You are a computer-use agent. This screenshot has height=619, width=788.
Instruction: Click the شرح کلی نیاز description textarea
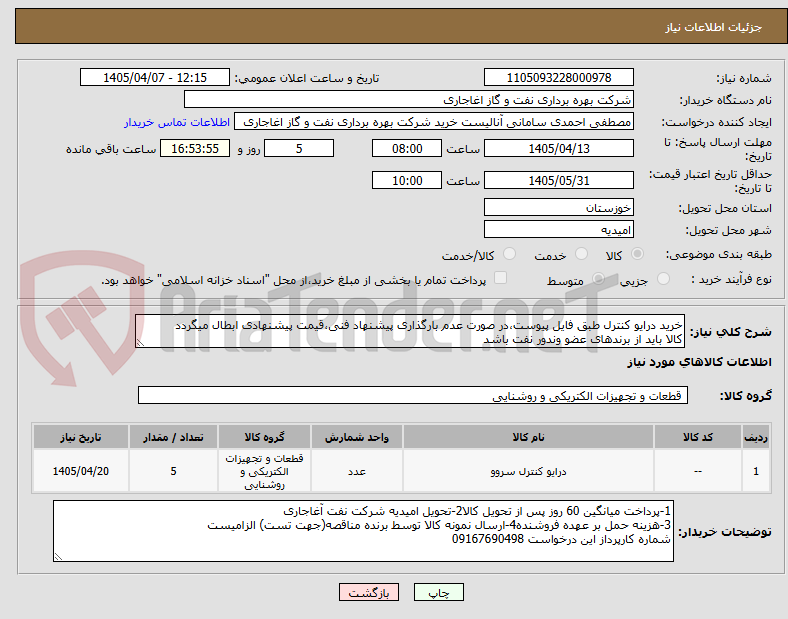click(410, 332)
